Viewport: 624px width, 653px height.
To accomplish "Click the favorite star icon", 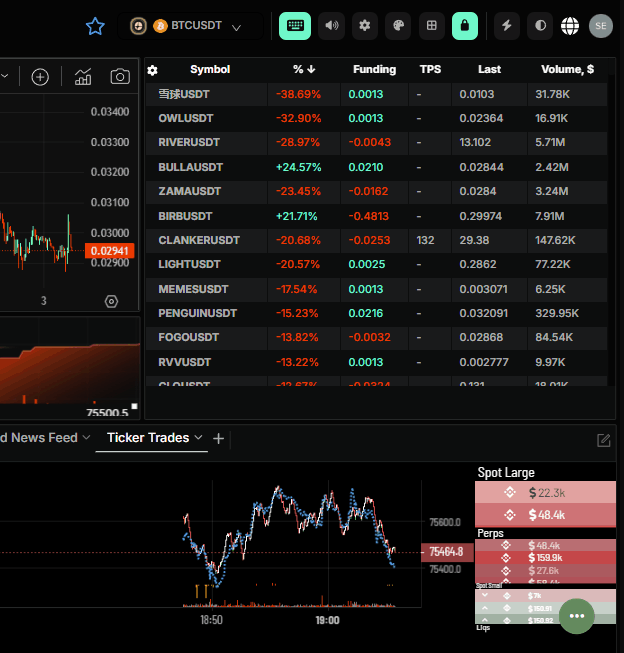I will 95,27.
